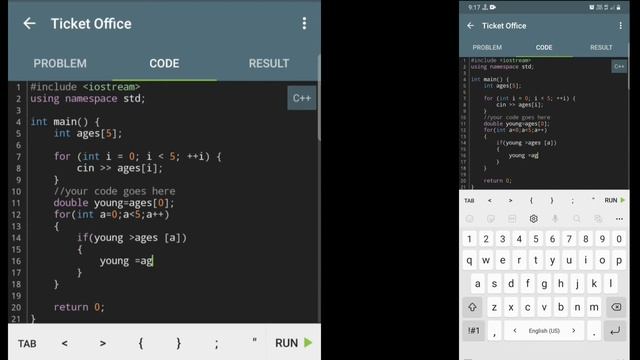Tap ';' in the phone's symbol row
This screenshot has width=640, height=360.
click(572, 201)
